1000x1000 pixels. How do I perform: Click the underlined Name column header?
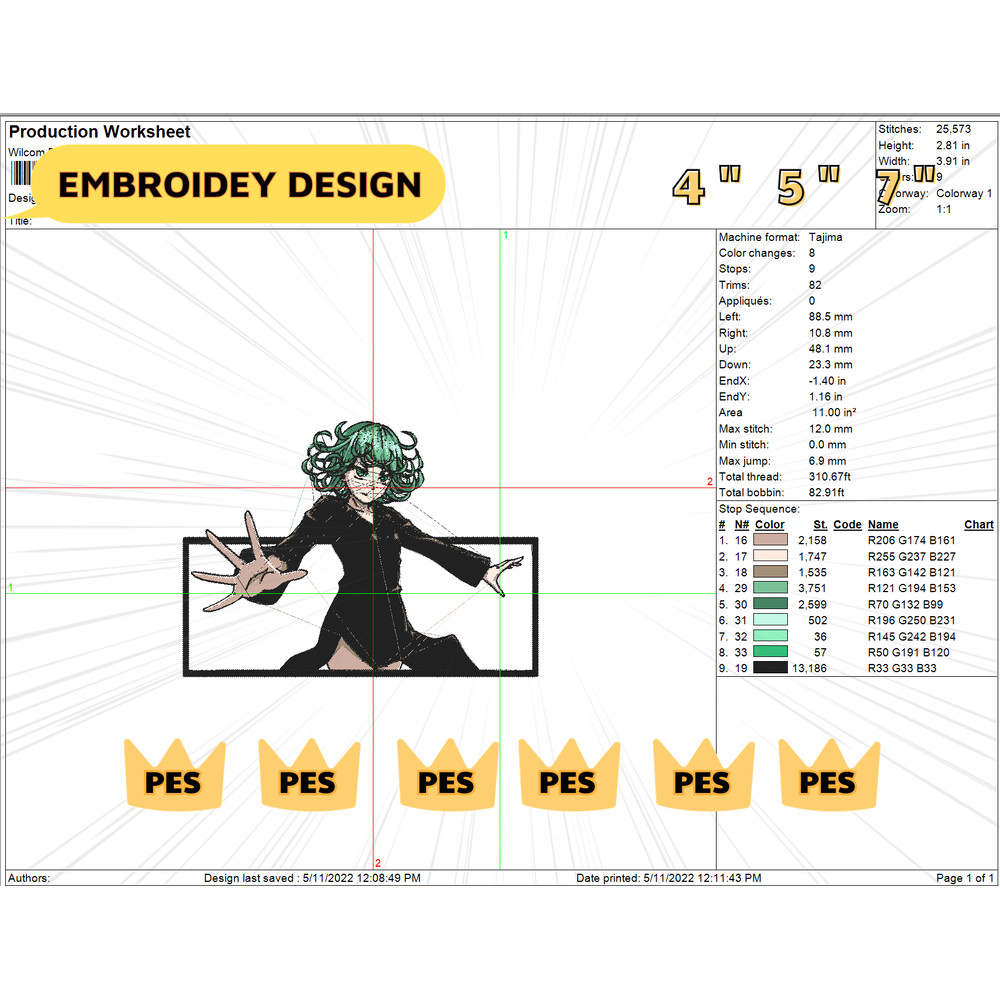point(883,524)
